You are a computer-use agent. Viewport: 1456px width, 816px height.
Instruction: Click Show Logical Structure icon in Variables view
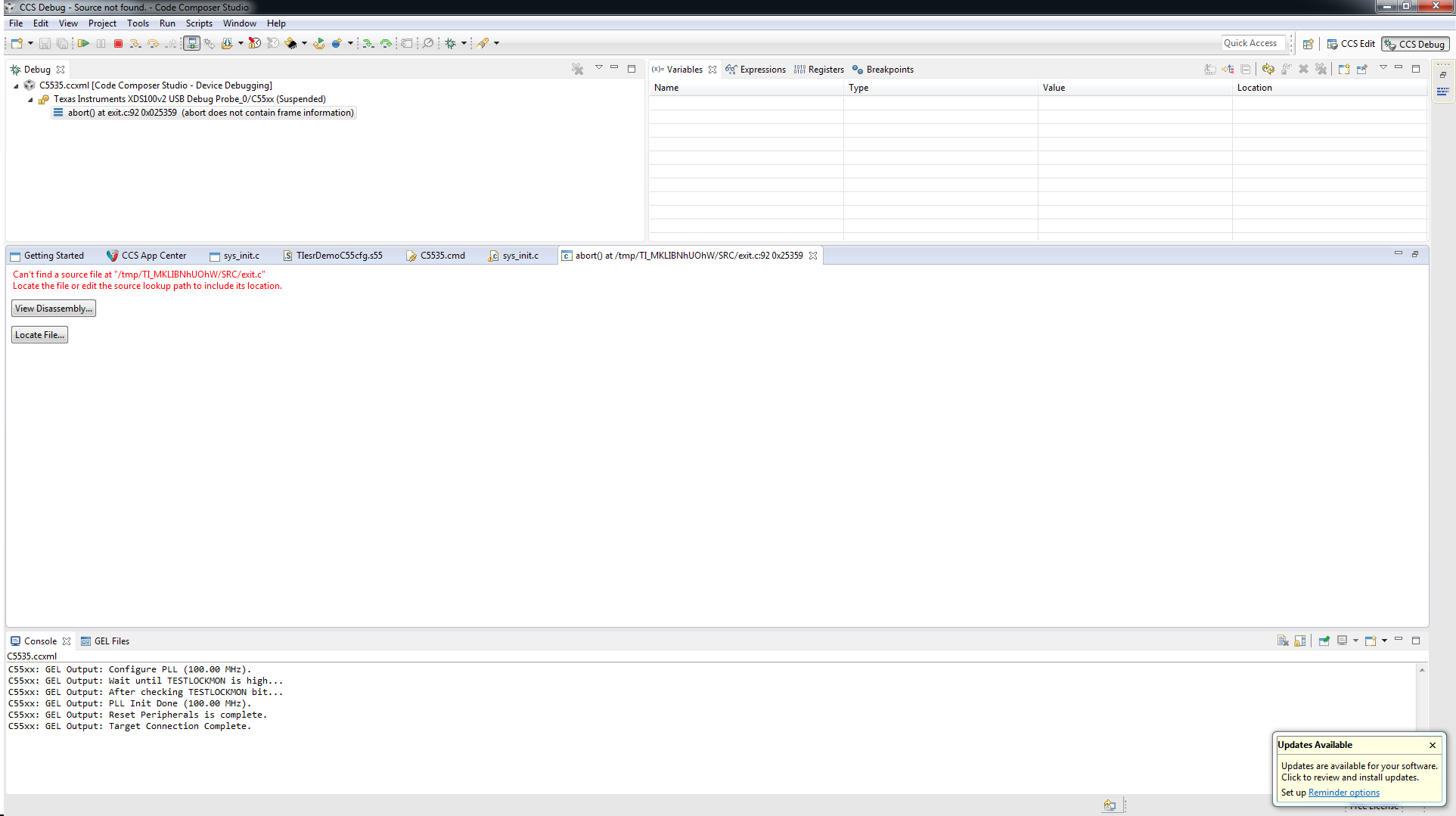coord(1228,69)
